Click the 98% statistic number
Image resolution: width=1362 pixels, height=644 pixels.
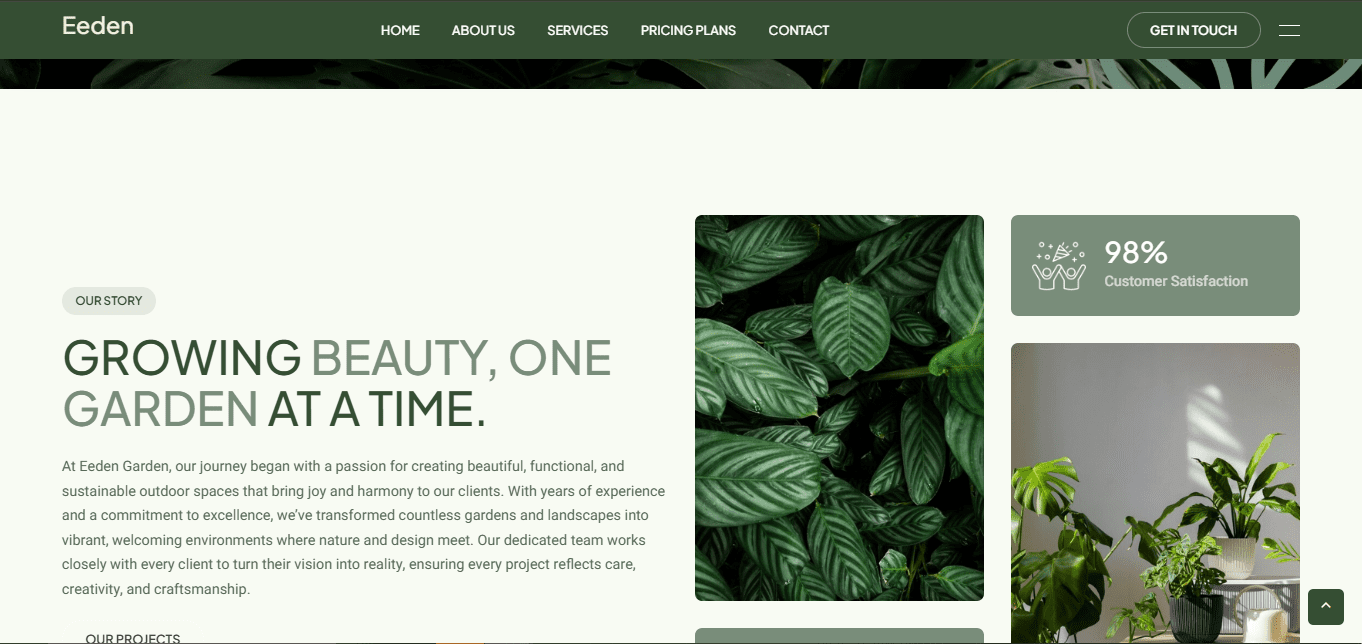(1136, 252)
